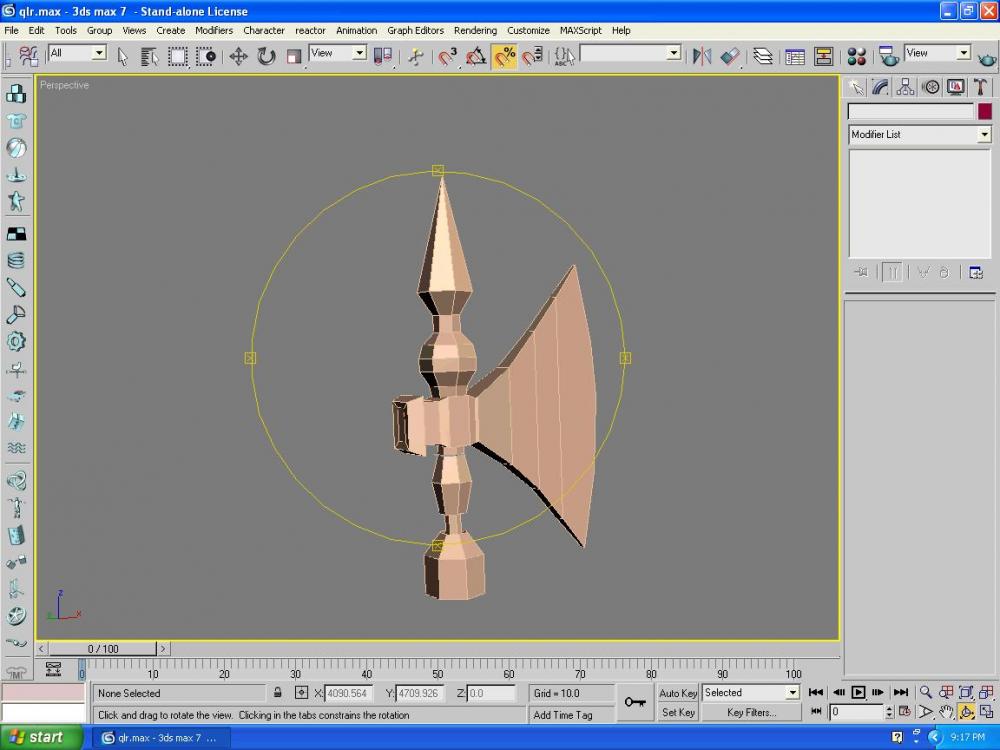The width and height of the screenshot is (1000, 750).
Task: Select the Move tool in toolbar
Action: tap(238, 56)
